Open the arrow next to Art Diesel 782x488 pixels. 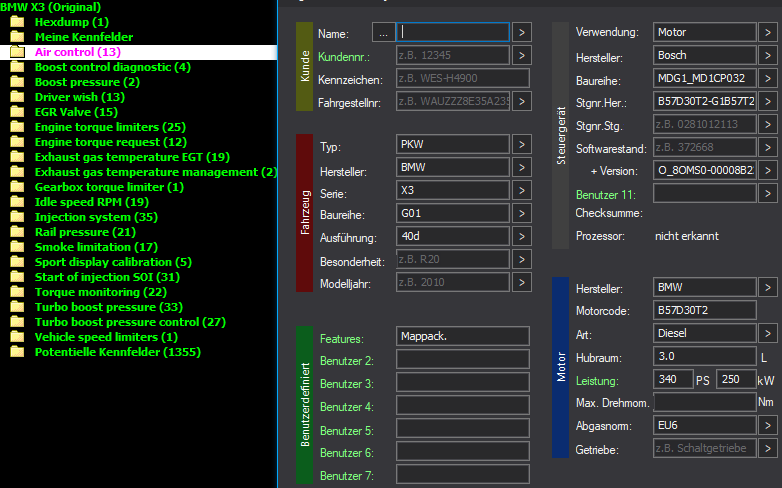pyautogui.click(x=768, y=333)
